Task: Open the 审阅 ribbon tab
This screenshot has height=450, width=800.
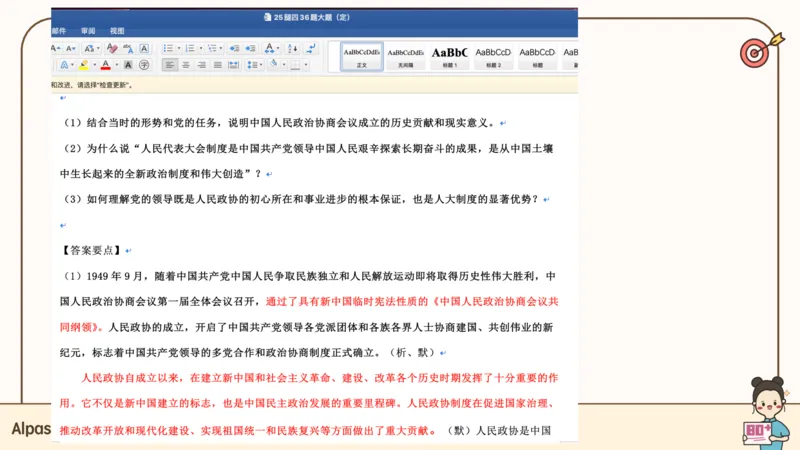Action: (88, 31)
